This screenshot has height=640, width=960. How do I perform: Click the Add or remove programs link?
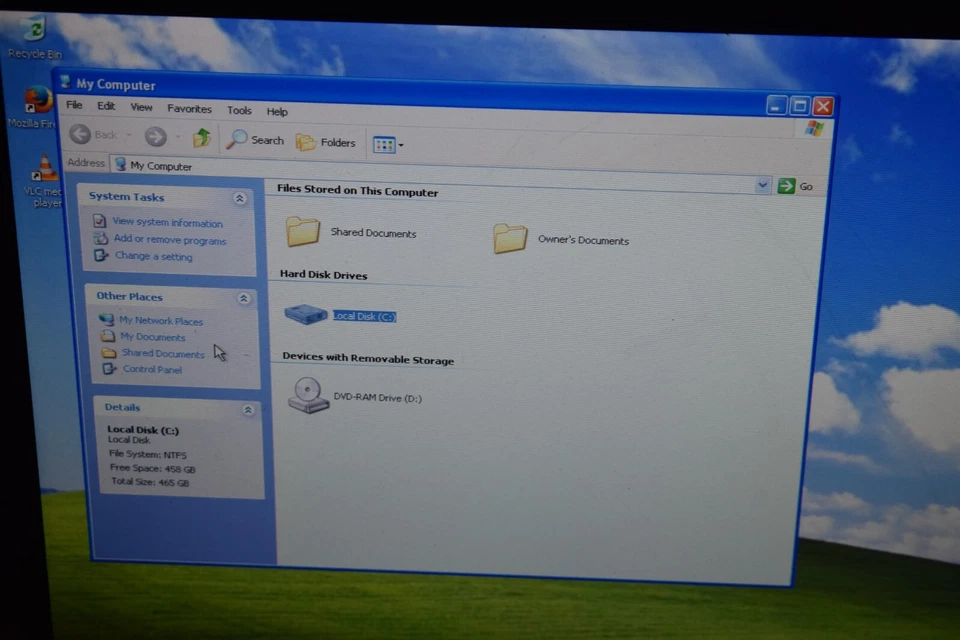[x=170, y=240]
